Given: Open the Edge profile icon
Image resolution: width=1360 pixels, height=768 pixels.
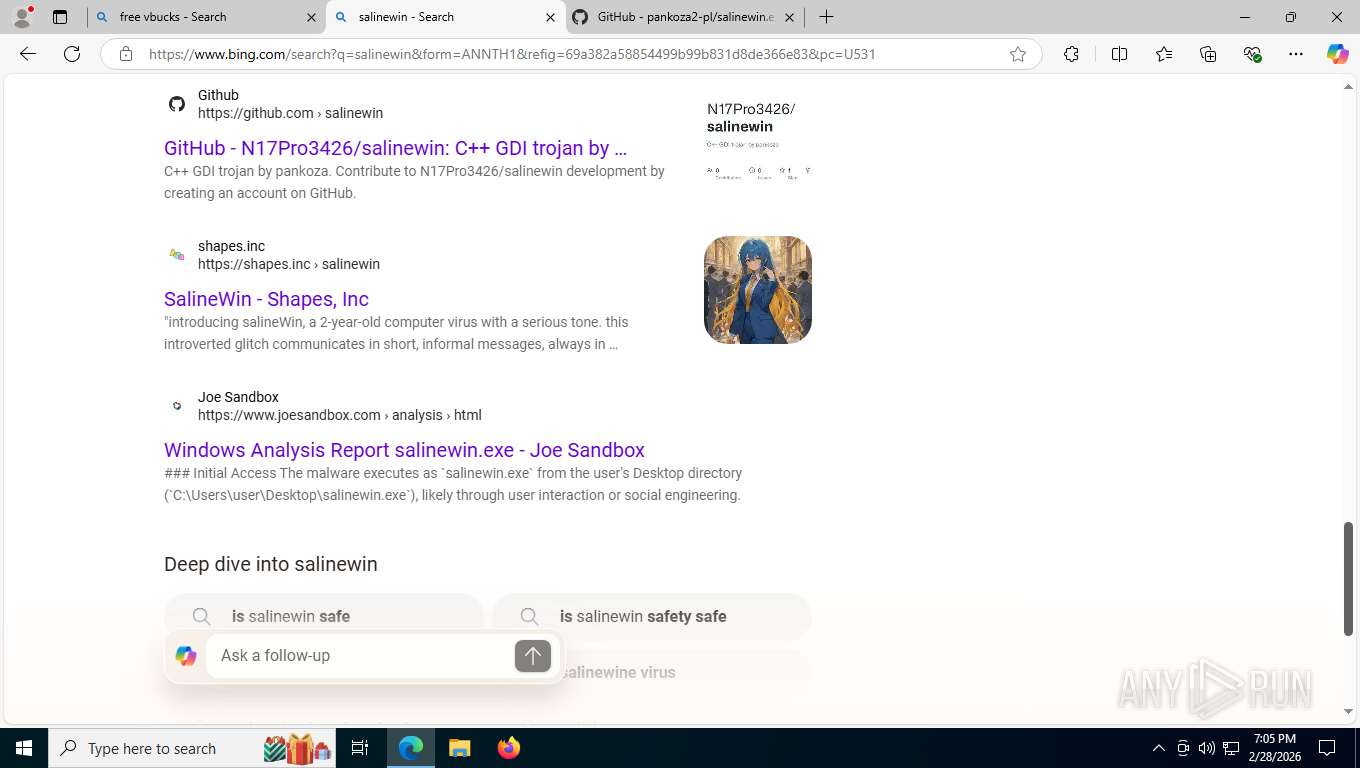Looking at the screenshot, I should [x=22, y=17].
